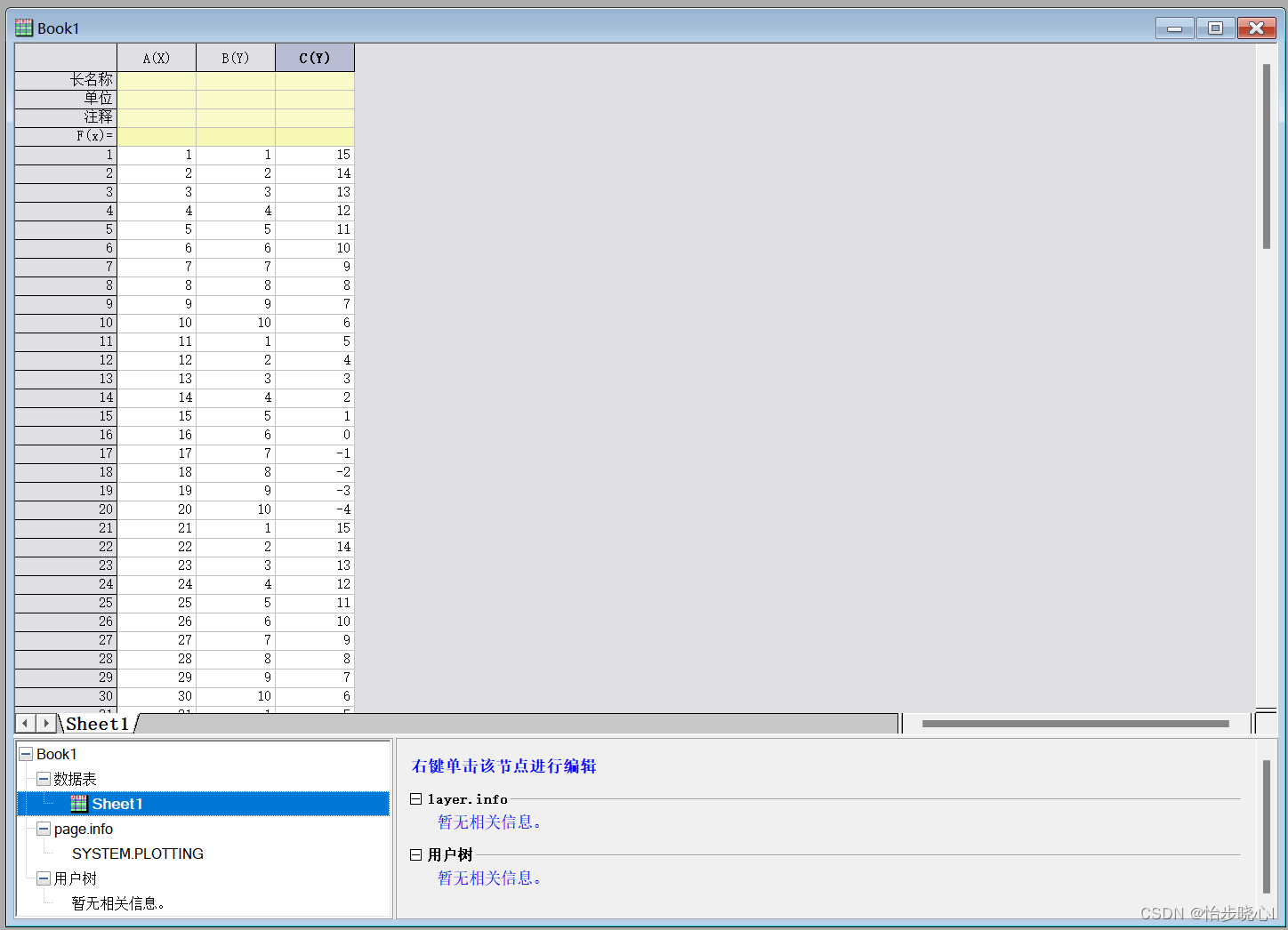Click the worksheet vertical scrollbar thumb
The width and height of the screenshot is (1288, 930).
coord(1267,156)
